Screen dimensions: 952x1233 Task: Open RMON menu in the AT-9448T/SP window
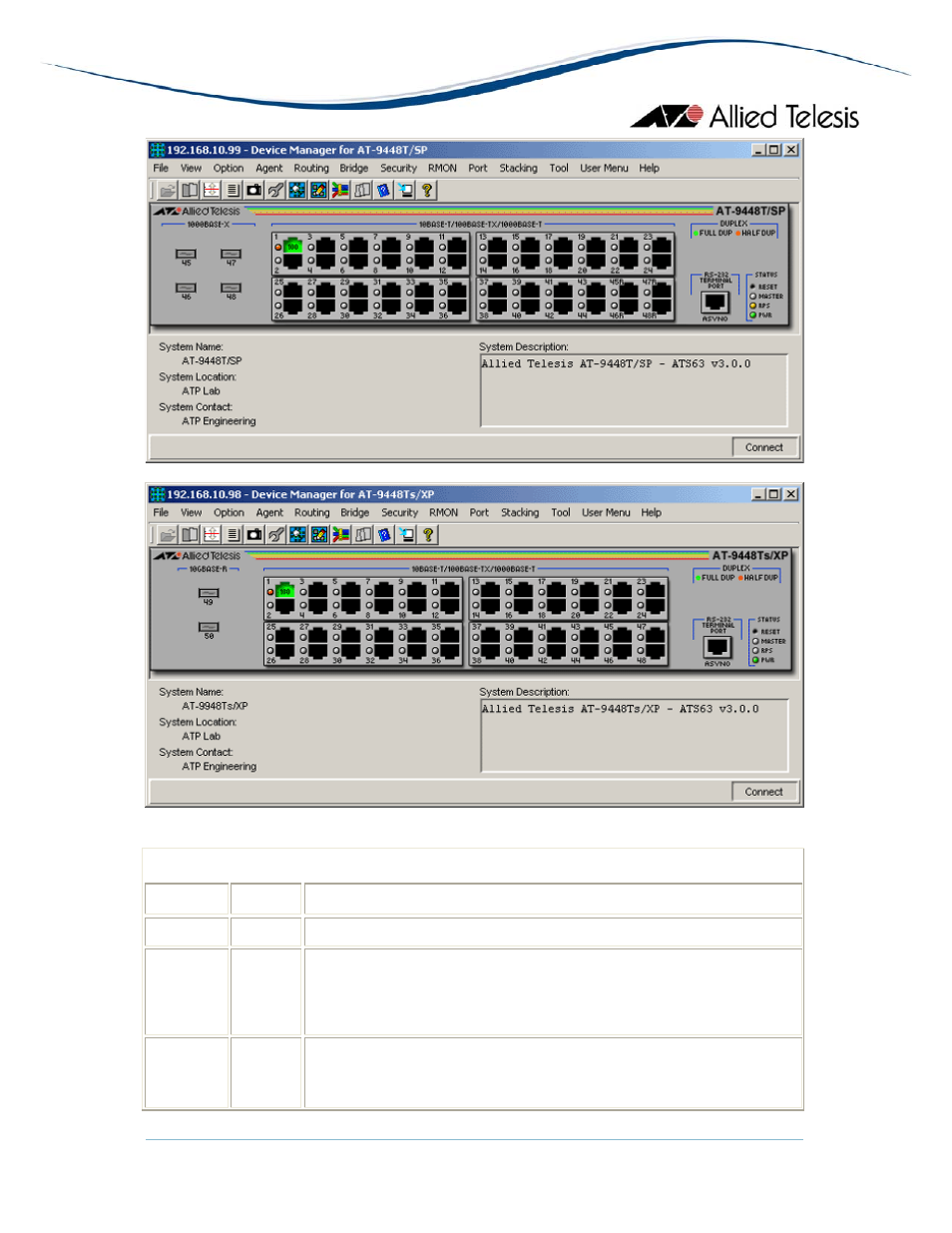(x=442, y=168)
